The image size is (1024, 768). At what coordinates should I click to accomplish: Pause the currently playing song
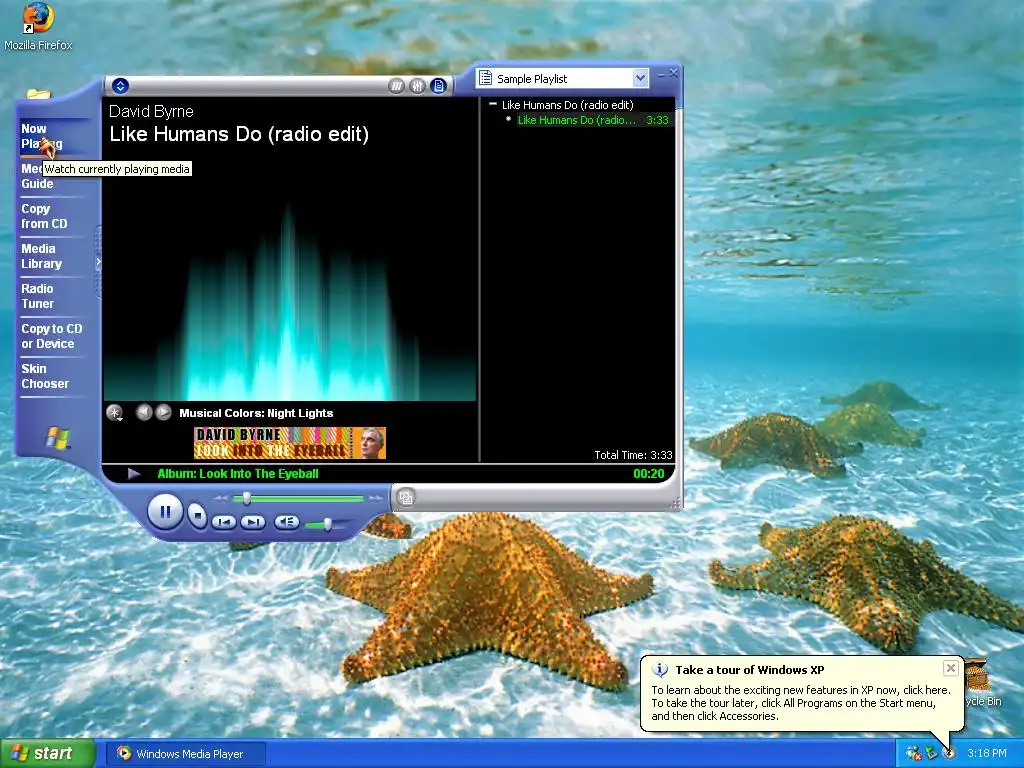point(165,512)
